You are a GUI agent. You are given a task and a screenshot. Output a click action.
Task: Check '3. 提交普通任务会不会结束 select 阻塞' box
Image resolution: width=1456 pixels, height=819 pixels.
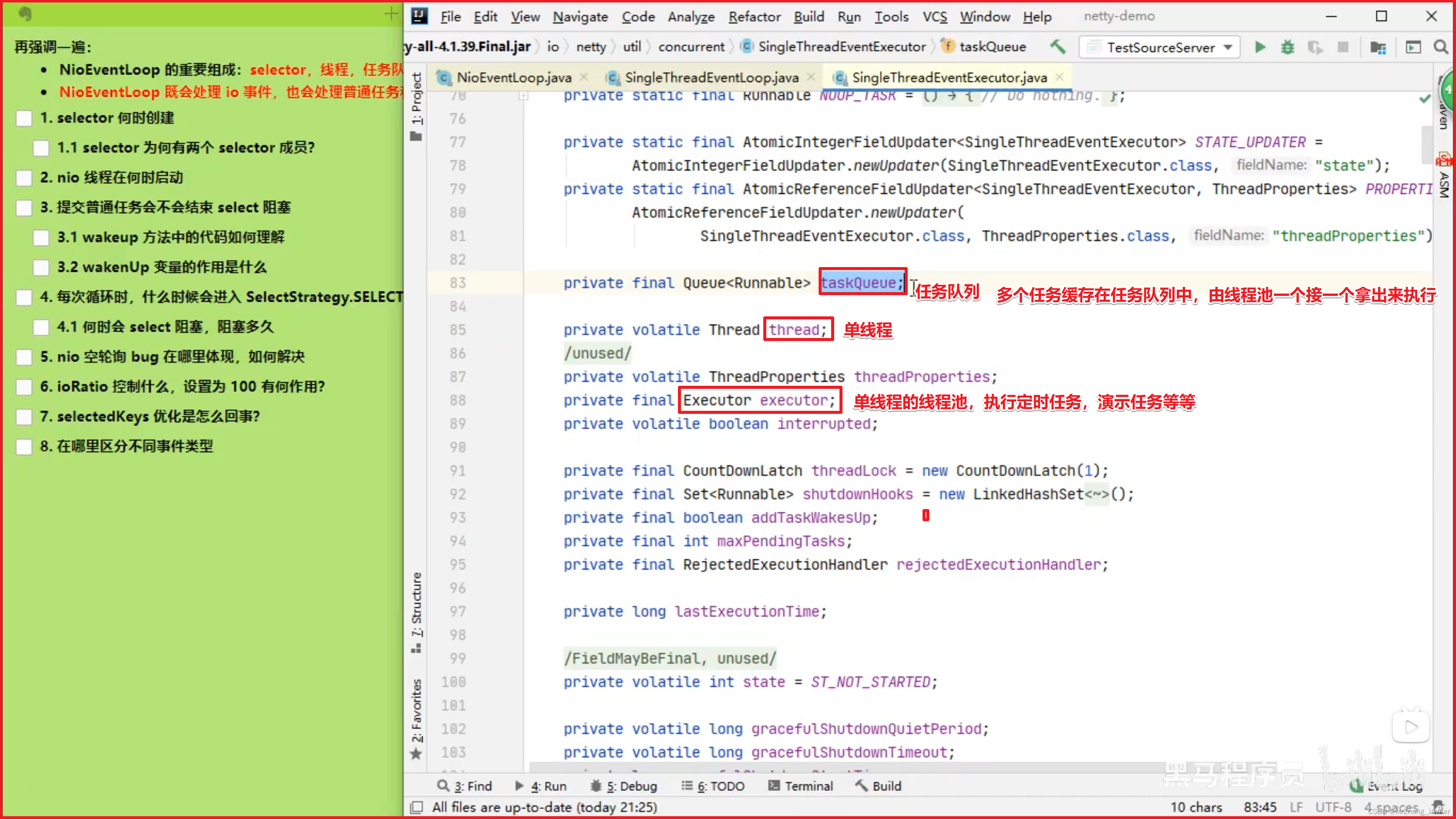point(24,208)
